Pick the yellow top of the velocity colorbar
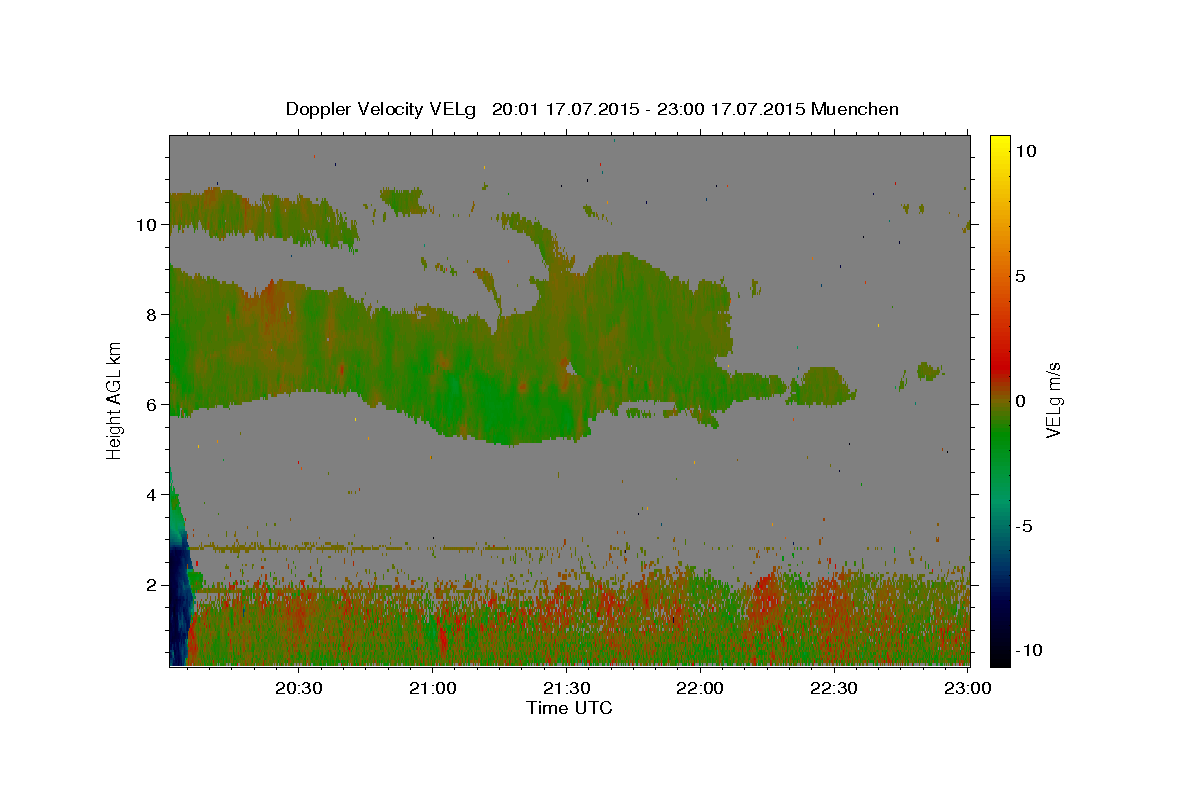1200x800 pixels. point(1000,145)
